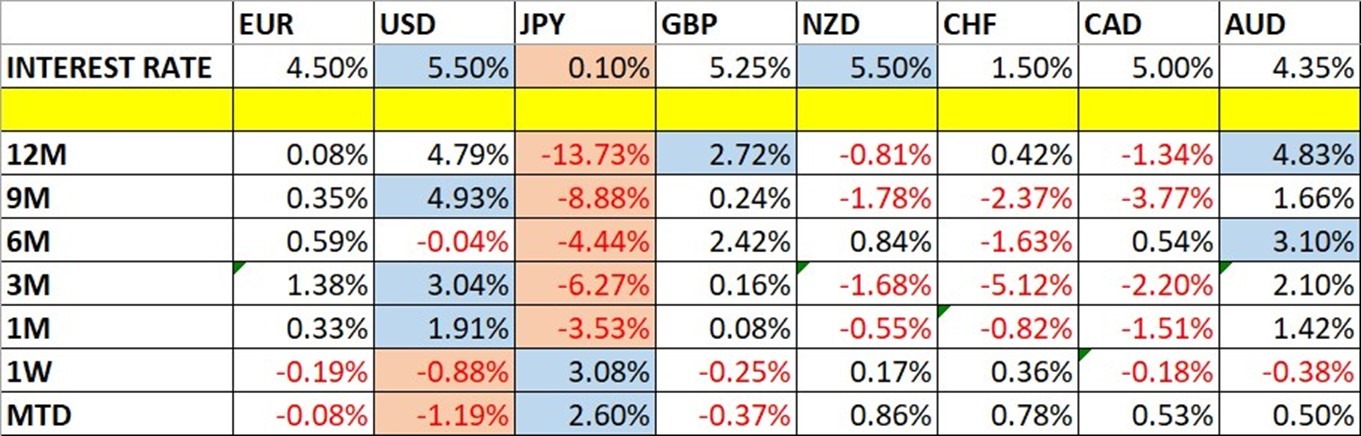This screenshot has width=1361, height=436.
Task: Click the USD interest rate cell
Action: tap(443, 67)
